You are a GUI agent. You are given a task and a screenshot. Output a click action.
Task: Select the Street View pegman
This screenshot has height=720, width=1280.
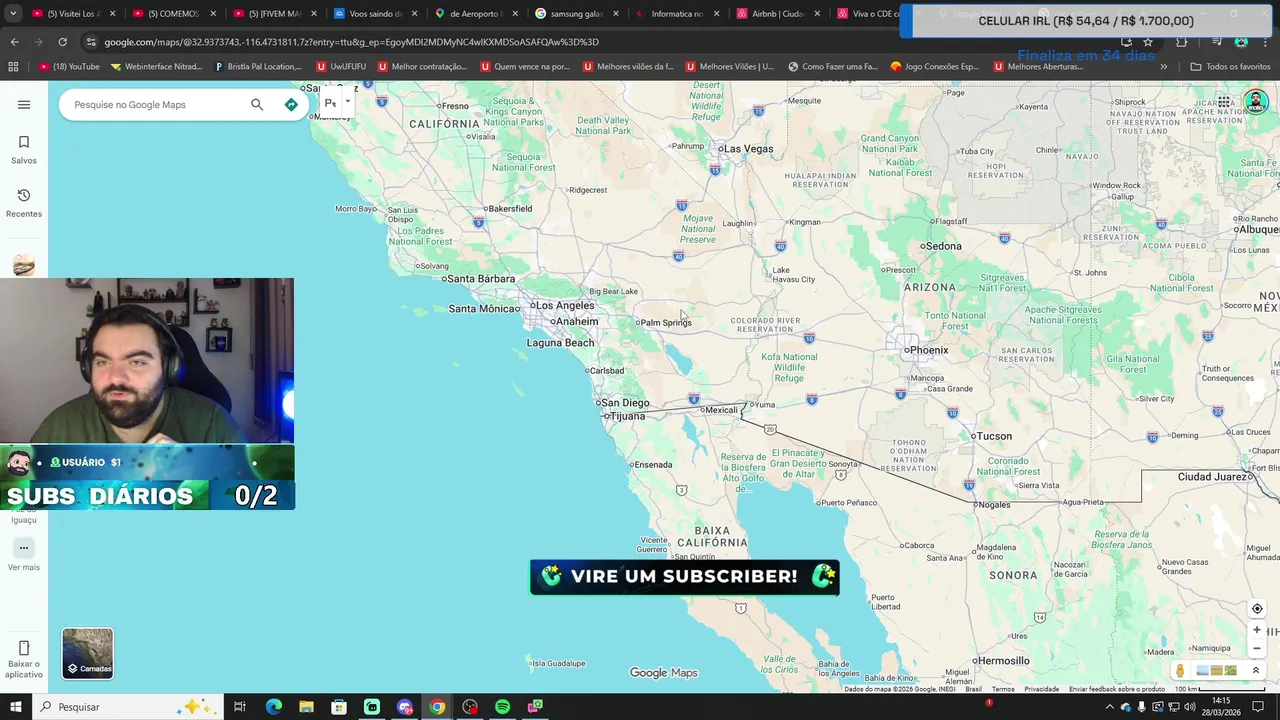click(1180, 670)
